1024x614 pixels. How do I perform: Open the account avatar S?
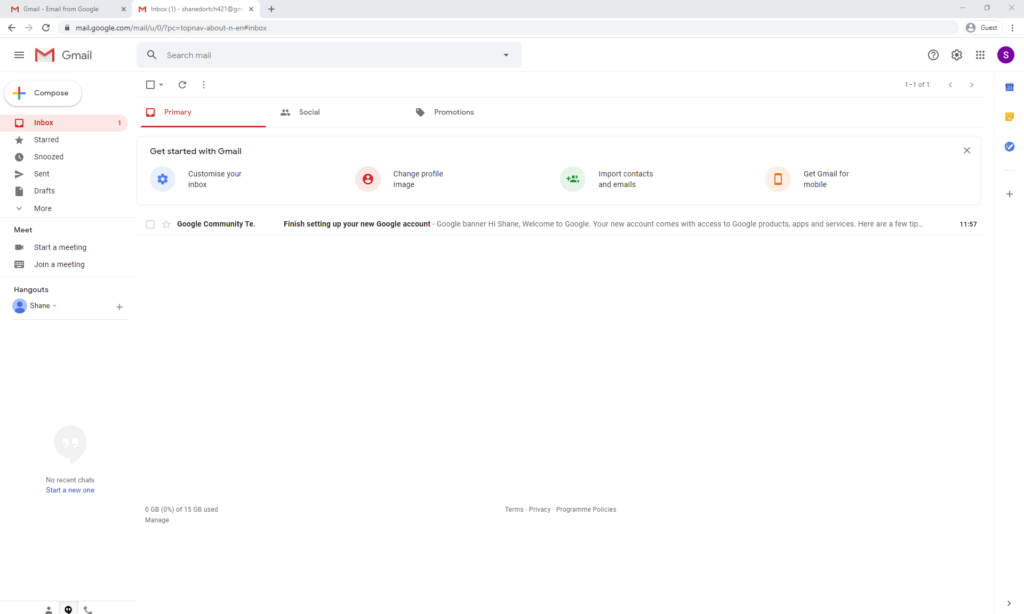pyautogui.click(x=1006, y=55)
